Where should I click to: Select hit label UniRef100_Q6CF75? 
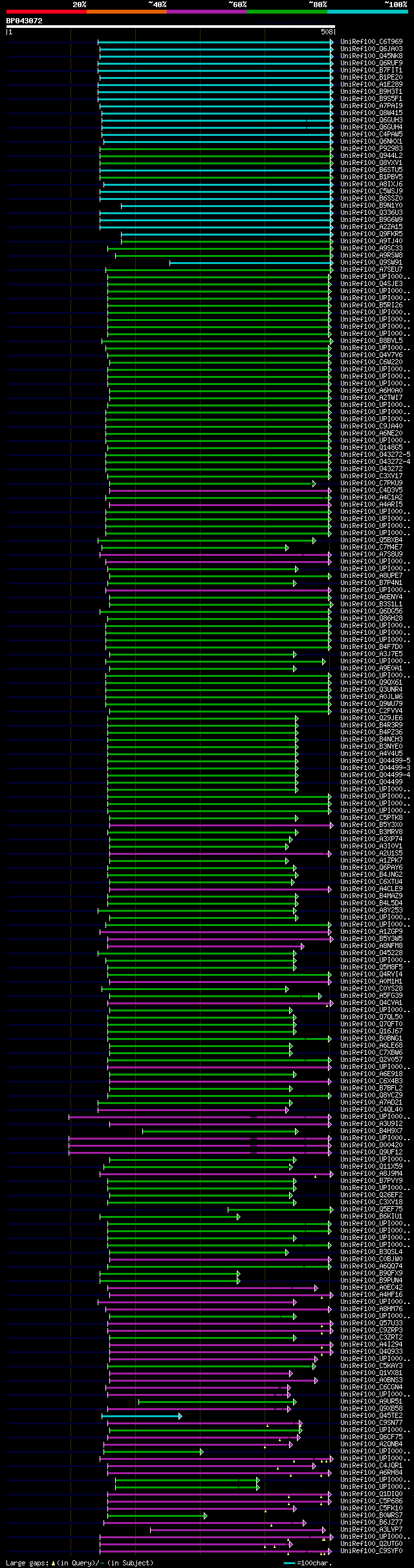pos(371,1437)
